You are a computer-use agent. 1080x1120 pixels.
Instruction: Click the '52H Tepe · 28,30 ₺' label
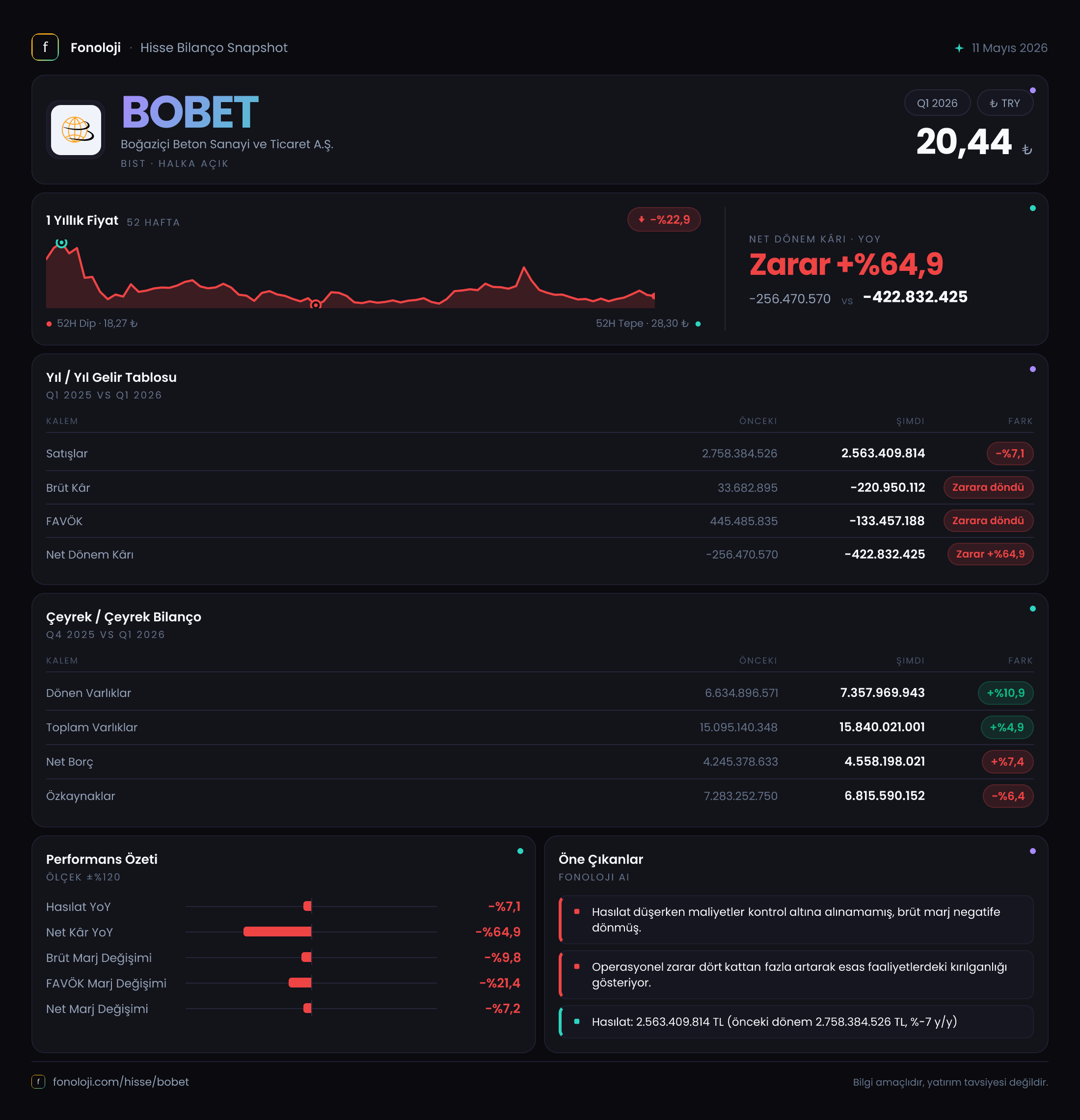642,323
